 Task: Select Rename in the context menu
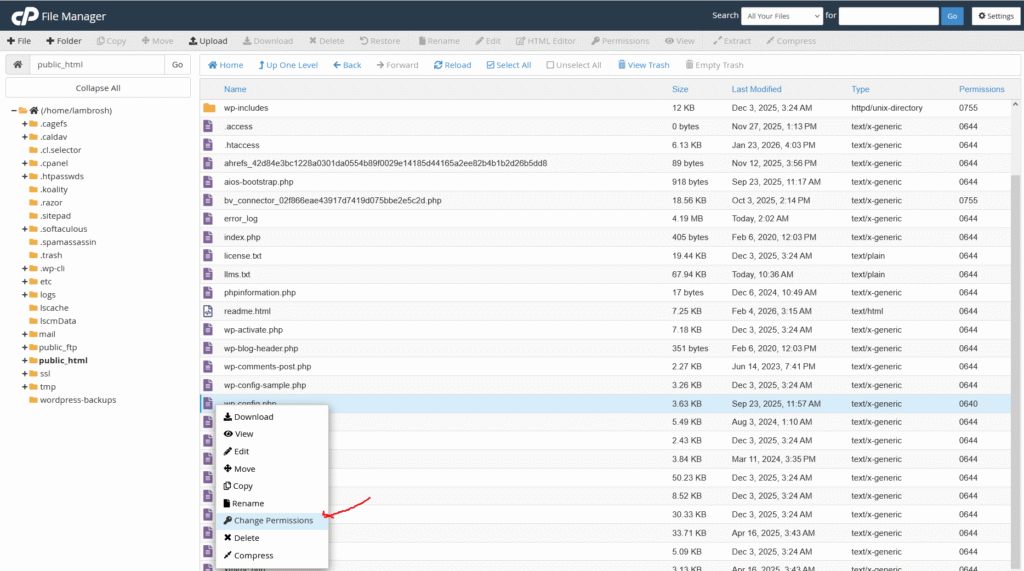248,504
